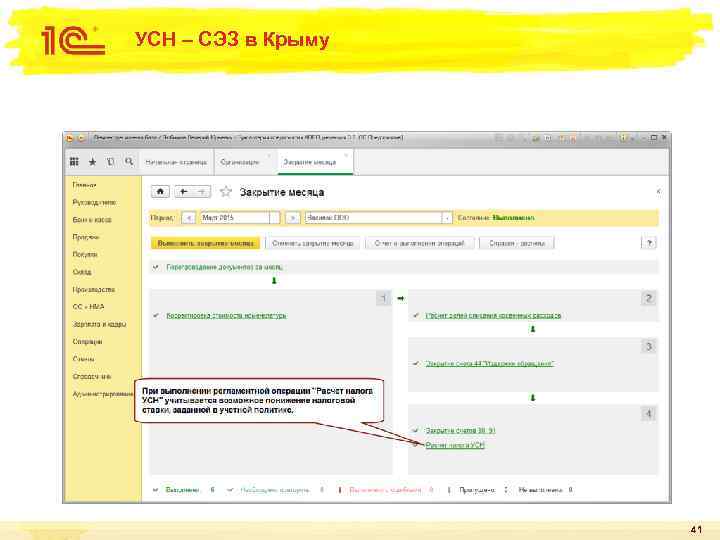Open Favorites star in top toolbar
Viewport: 720px width, 540px height.
[x=92, y=162]
